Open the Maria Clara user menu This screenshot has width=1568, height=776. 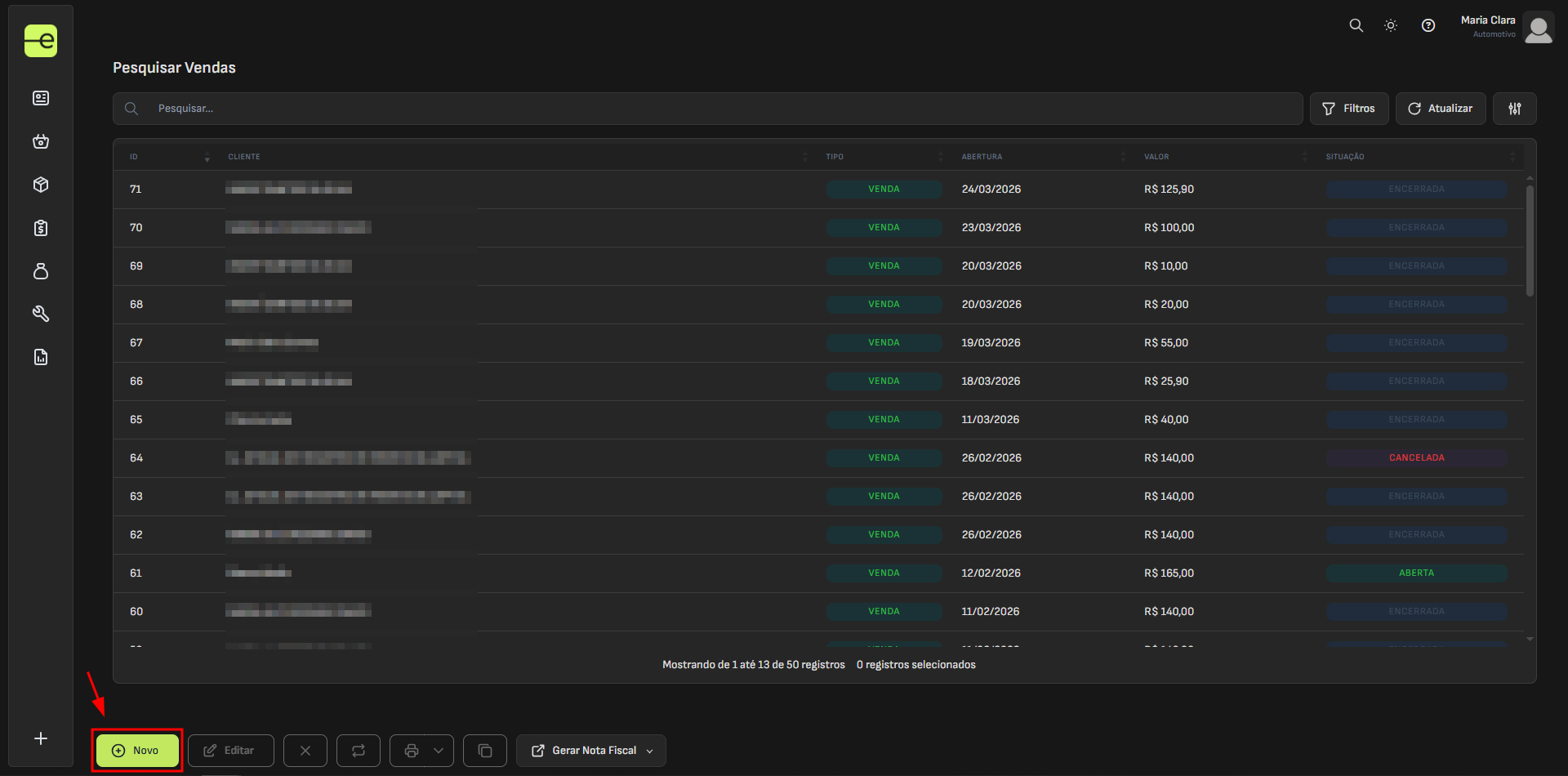(x=1506, y=27)
